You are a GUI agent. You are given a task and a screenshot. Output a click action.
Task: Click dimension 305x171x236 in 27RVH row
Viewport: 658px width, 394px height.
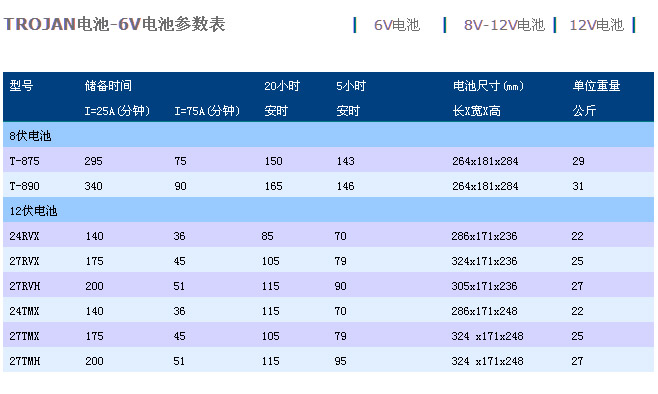[x=484, y=286]
